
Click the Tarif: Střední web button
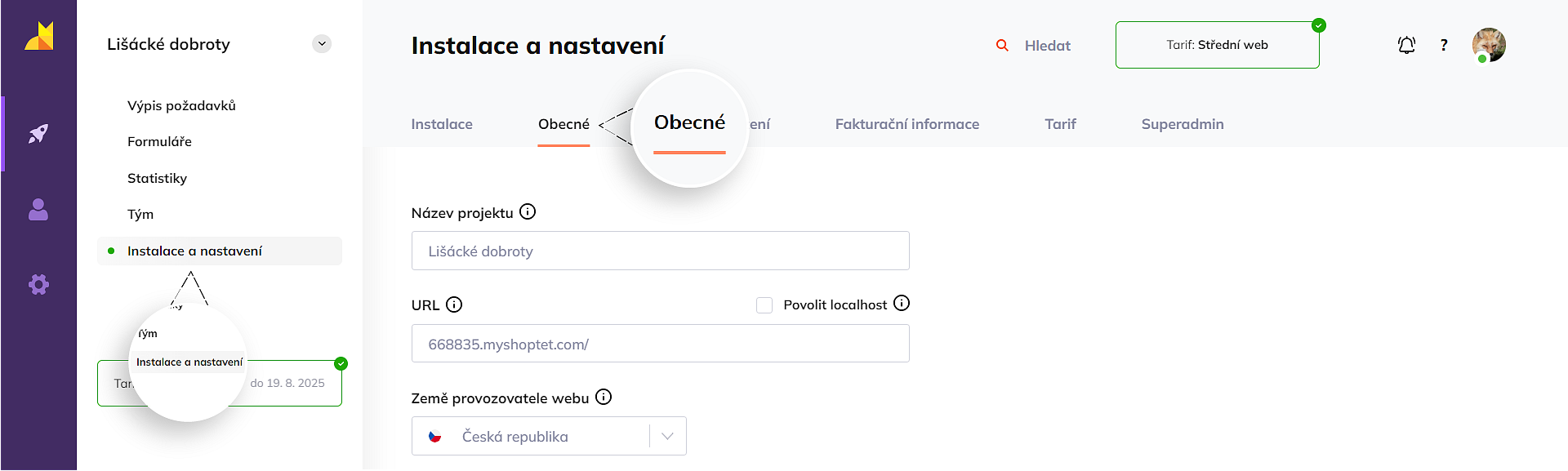pyautogui.click(x=1217, y=46)
